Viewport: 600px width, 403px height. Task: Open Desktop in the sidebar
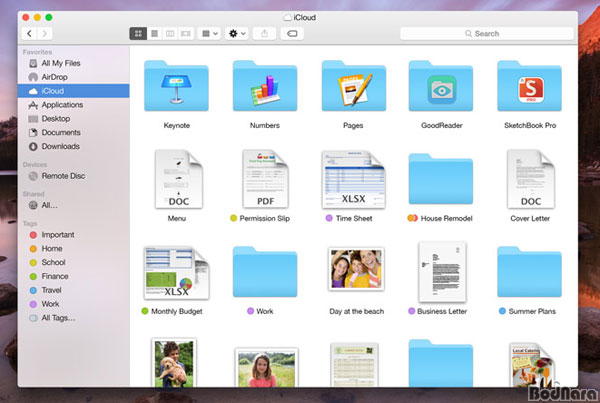pyautogui.click(x=73, y=119)
